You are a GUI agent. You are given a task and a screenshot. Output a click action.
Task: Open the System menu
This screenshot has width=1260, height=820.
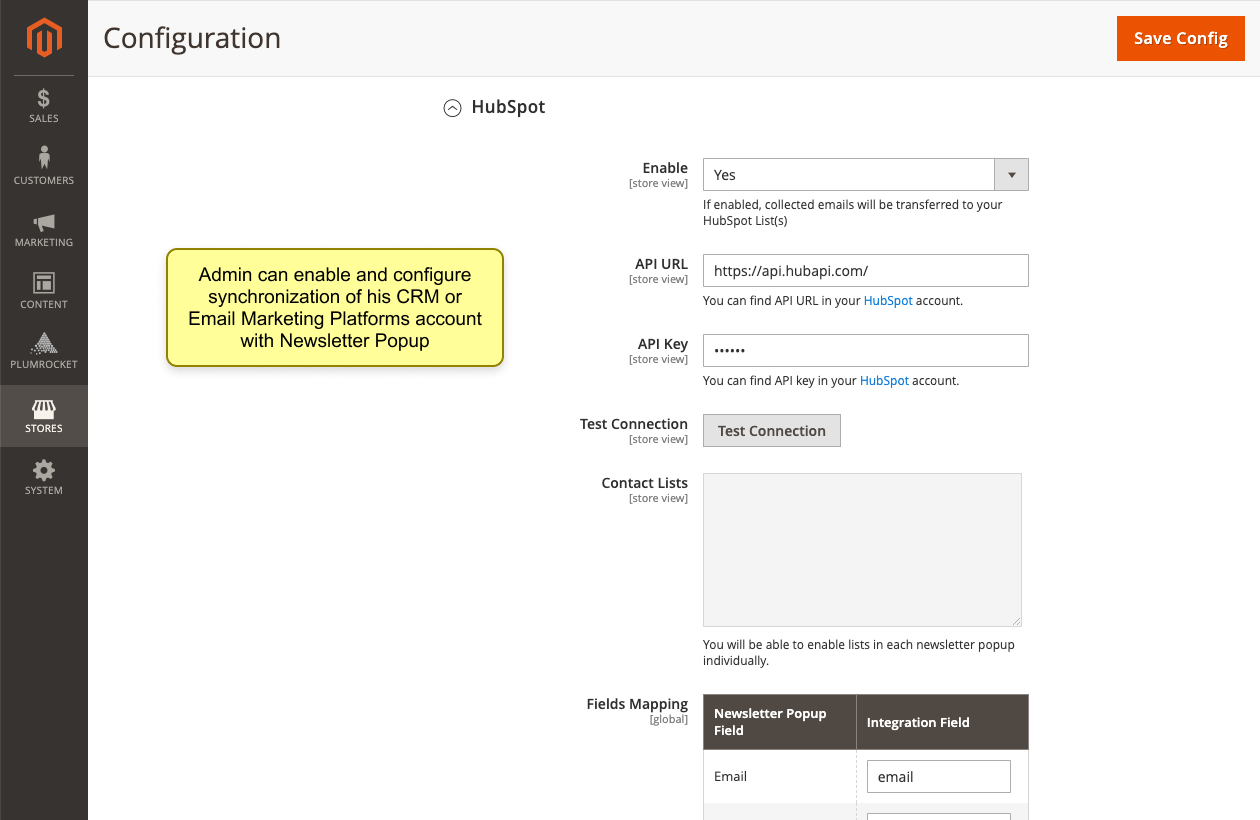tap(44, 477)
